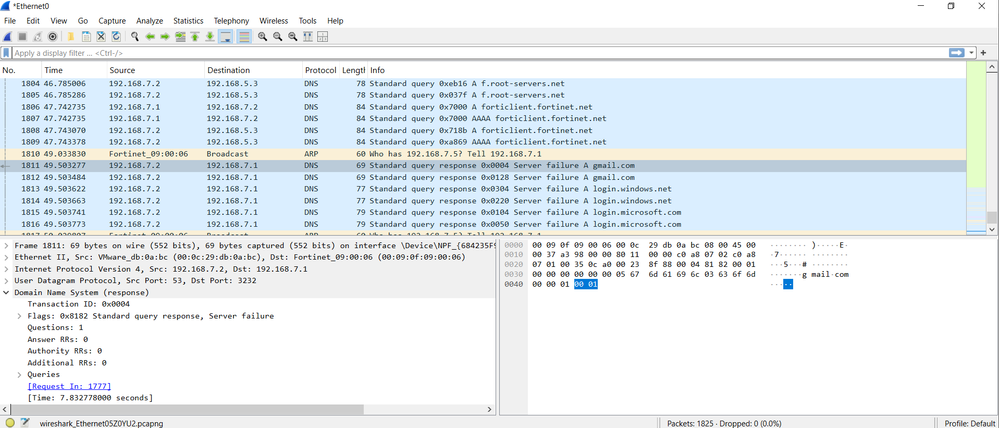
Task: Click the packet list vertical scrollbar
Action: pyautogui.click(x=991, y=150)
